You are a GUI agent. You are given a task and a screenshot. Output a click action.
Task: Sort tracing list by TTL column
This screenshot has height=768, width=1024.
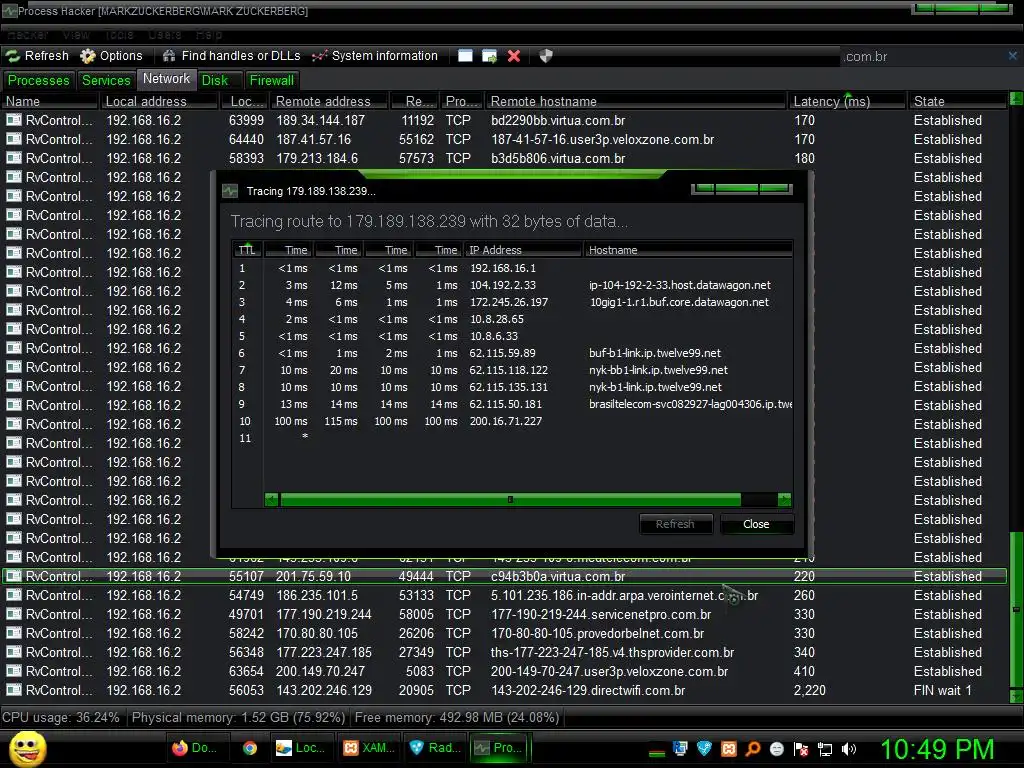click(248, 250)
